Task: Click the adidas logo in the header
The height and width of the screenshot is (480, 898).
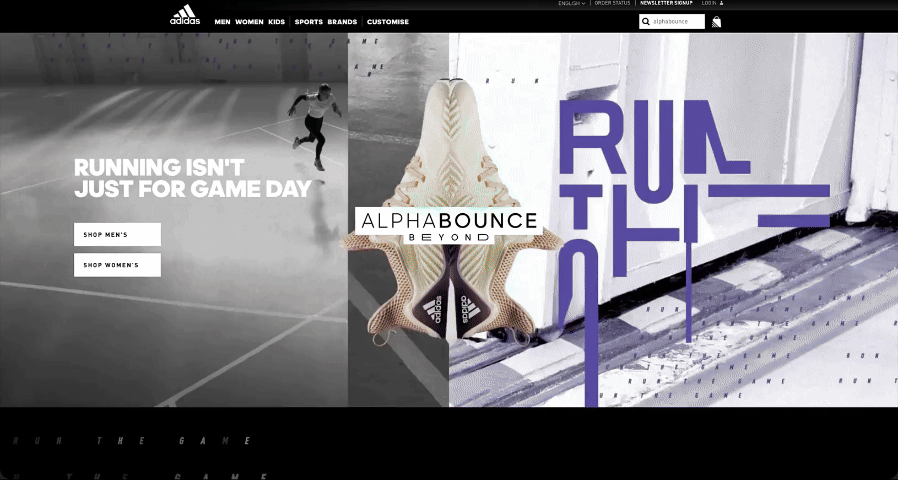Action: tap(185, 15)
